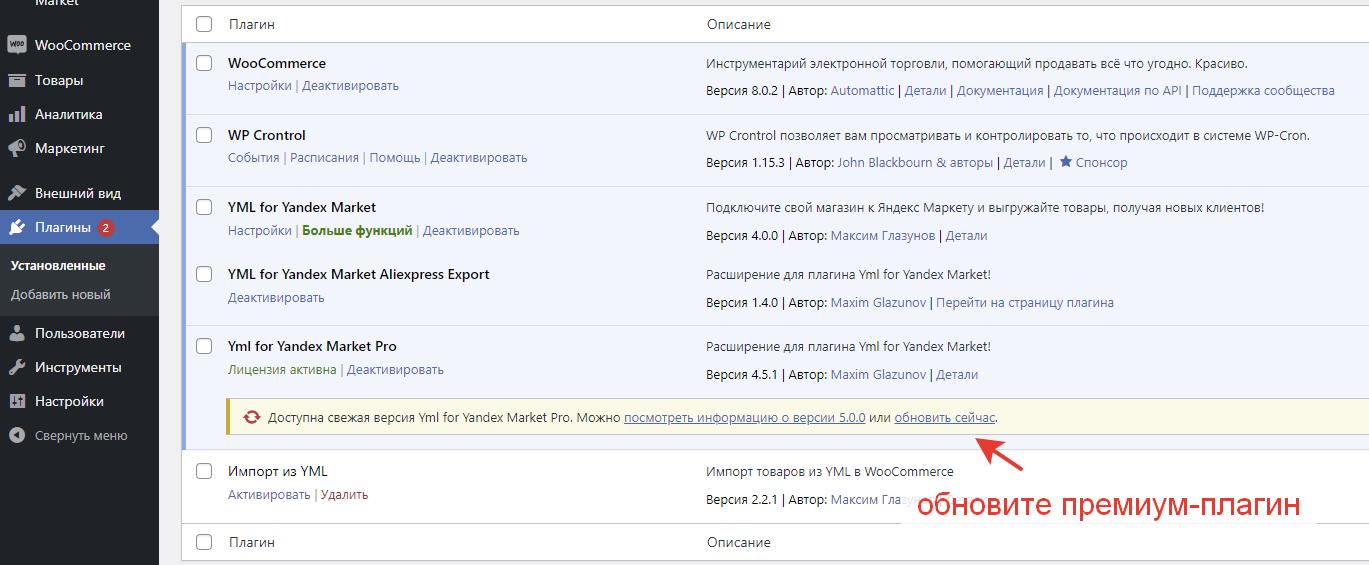Open WP Crontrol Спонсор star link

click(x=1093, y=162)
